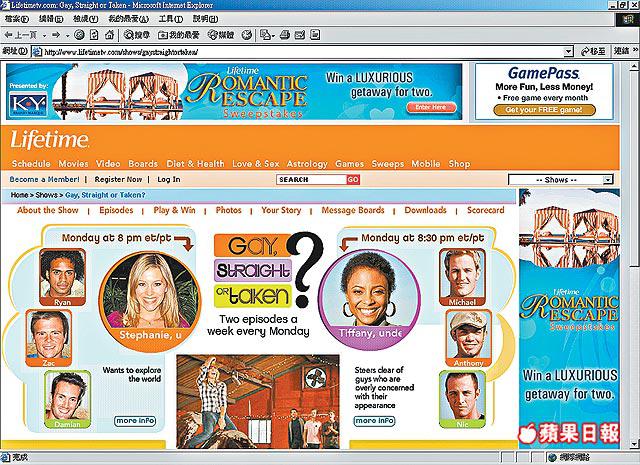Select Michael's photo thumbnail

[462, 277]
